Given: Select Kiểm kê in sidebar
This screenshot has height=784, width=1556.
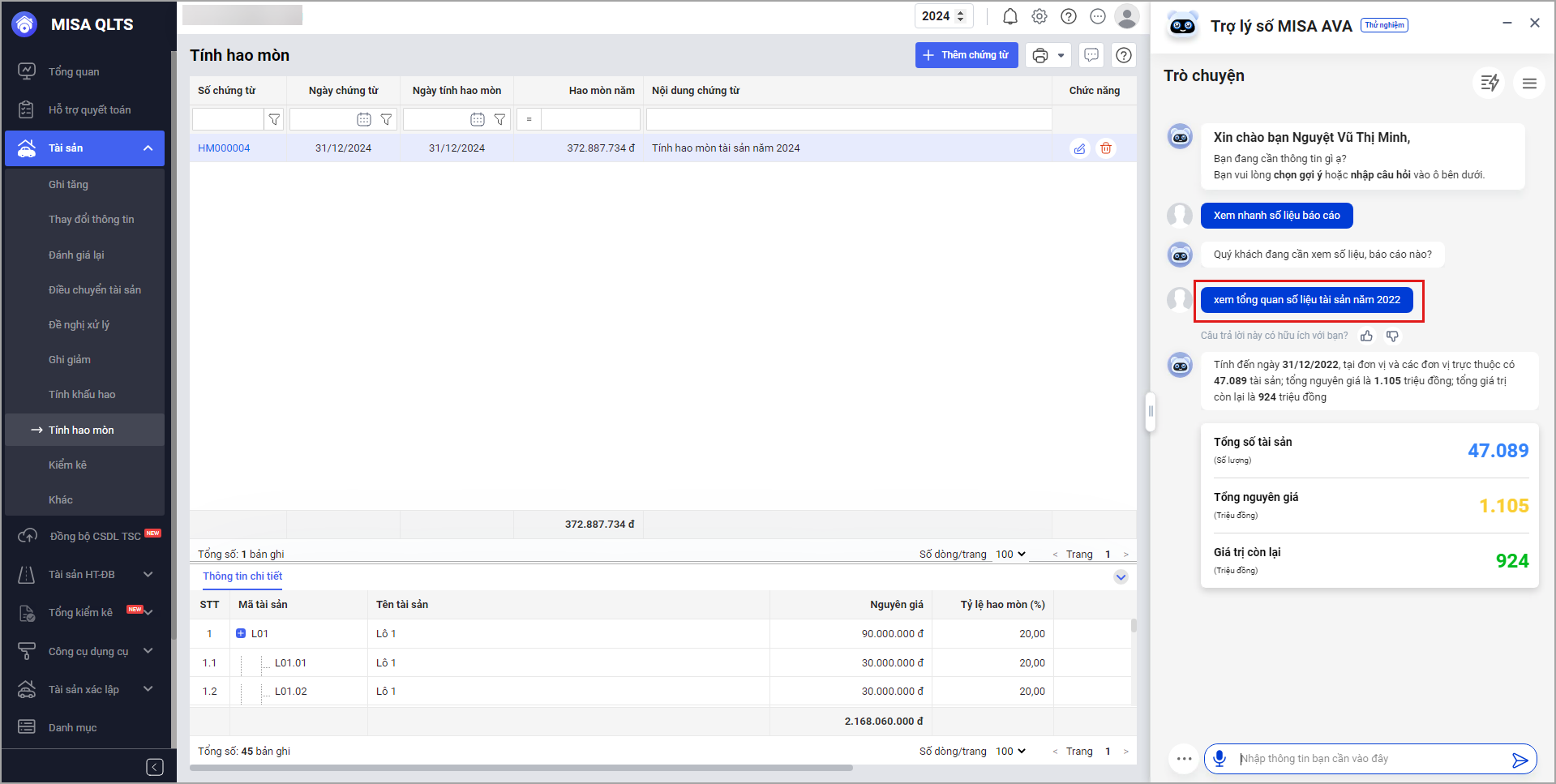Looking at the screenshot, I should pos(67,465).
